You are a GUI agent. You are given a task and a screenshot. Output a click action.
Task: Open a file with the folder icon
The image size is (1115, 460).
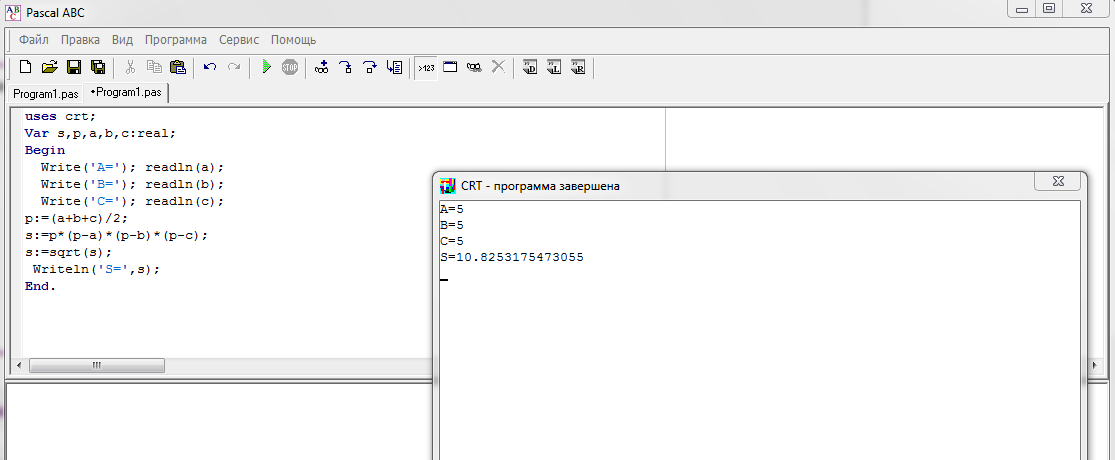pyautogui.click(x=49, y=67)
